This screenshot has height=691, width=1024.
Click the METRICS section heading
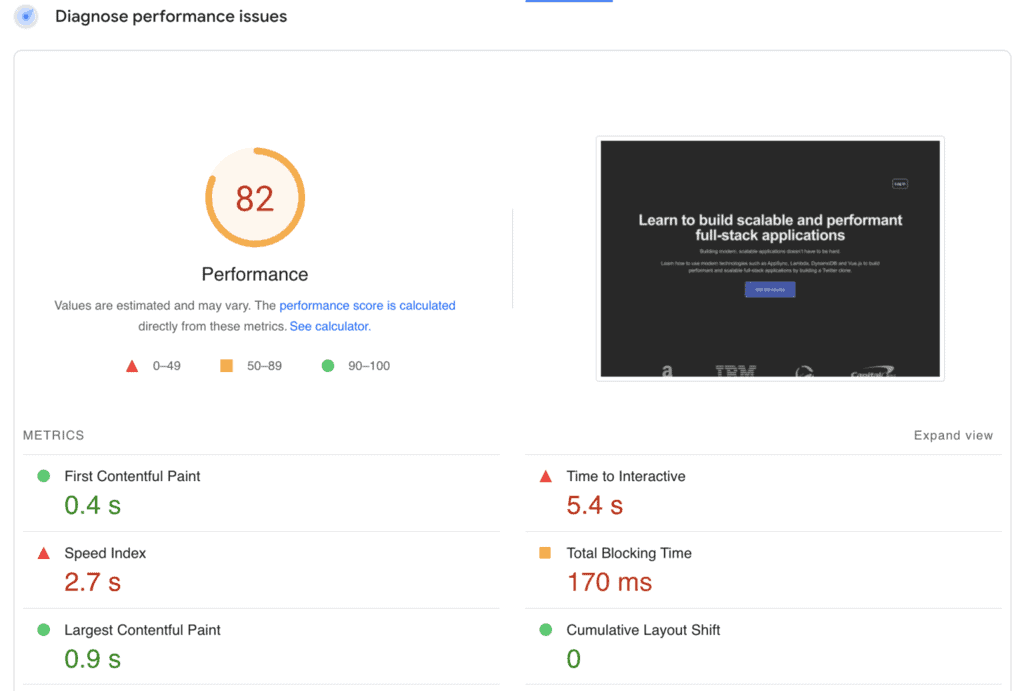[x=53, y=435]
